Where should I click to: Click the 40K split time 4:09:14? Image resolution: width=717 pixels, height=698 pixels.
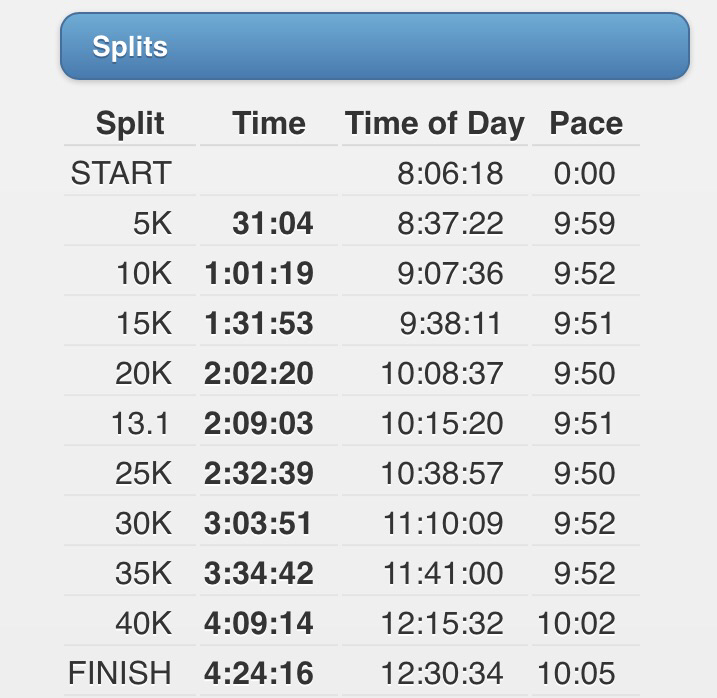[259, 624]
